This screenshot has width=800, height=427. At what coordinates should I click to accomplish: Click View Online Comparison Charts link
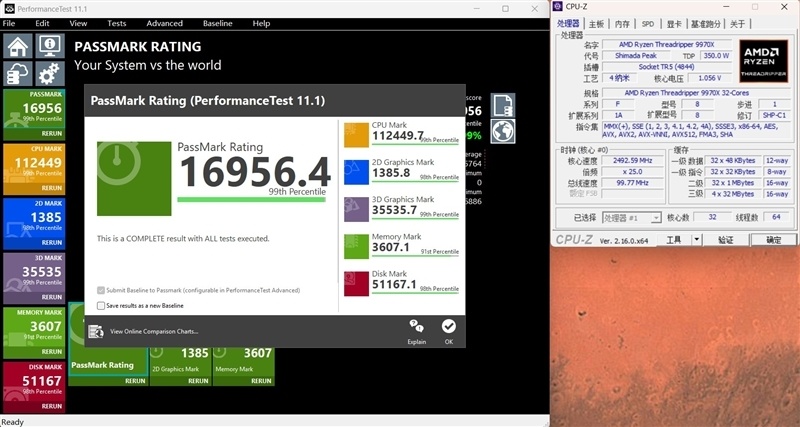(153, 331)
